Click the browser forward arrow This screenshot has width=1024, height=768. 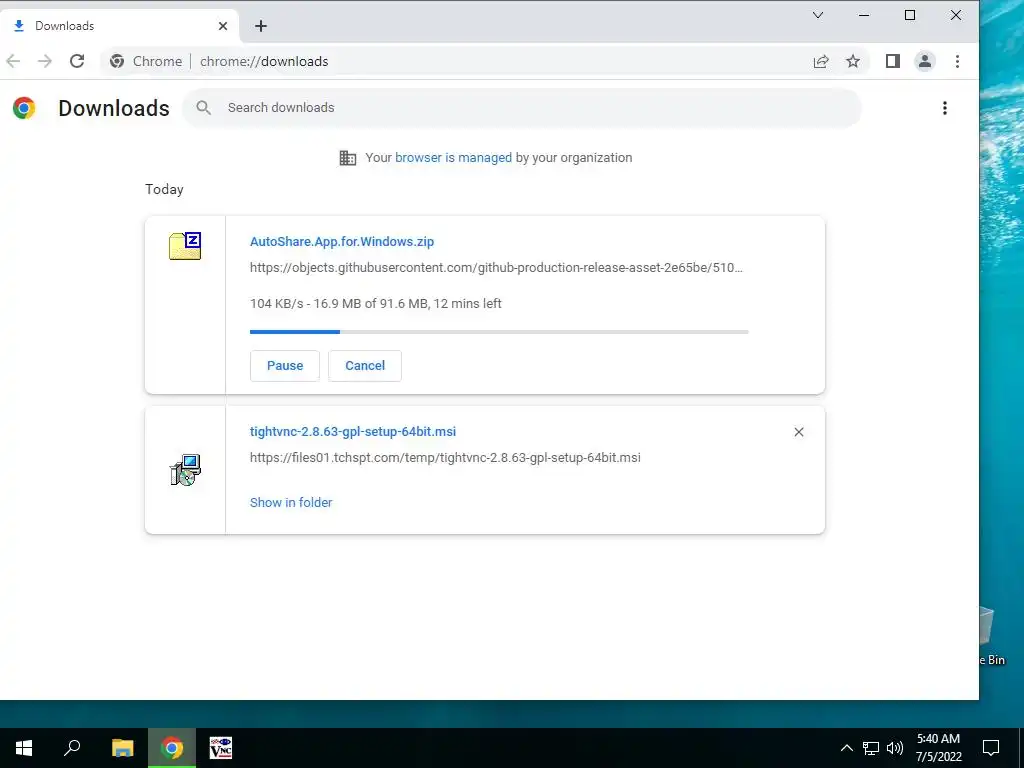[44, 61]
